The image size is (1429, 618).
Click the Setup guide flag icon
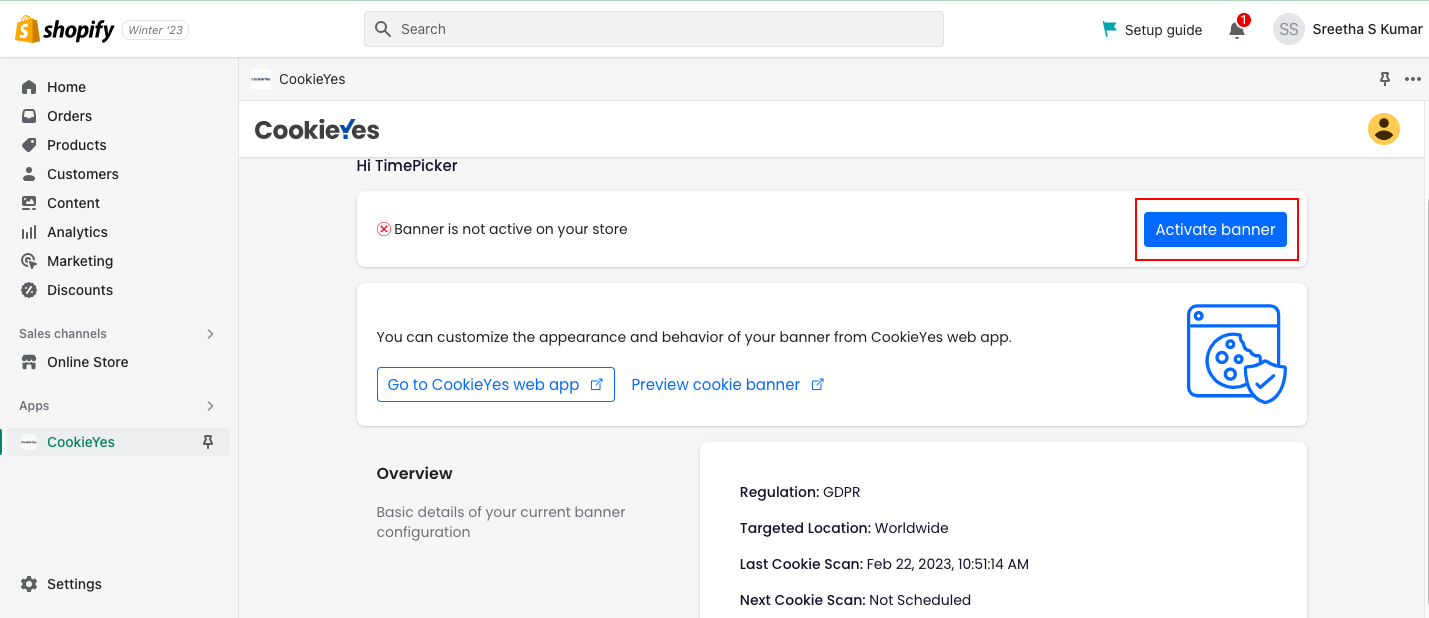(1109, 29)
